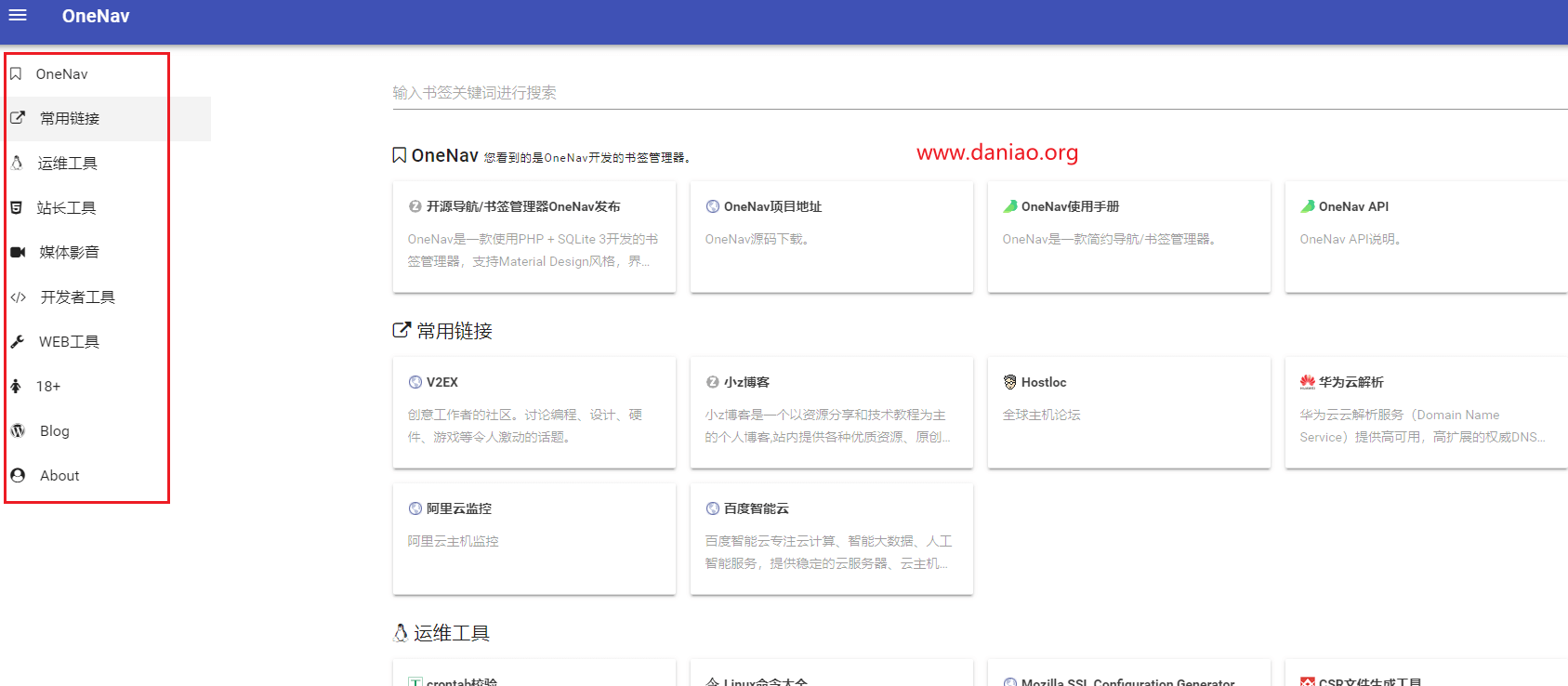Viewport: 1568px width, 686px height.
Task: Click bookmark icon beside sidebar OneNav
Action: pyautogui.click(x=16, y=74)
